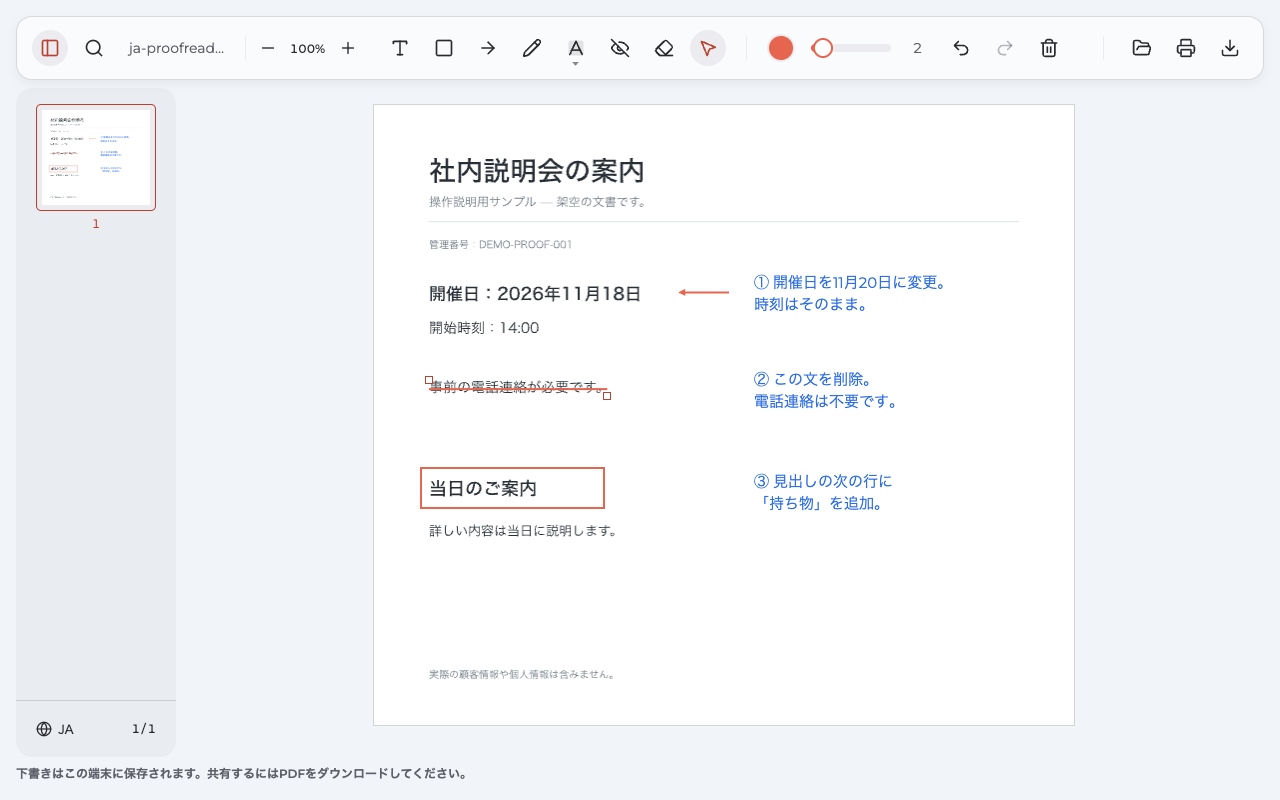
Task: Click the 開始時刻：14:00 line
Action: (x=484, y=328)
